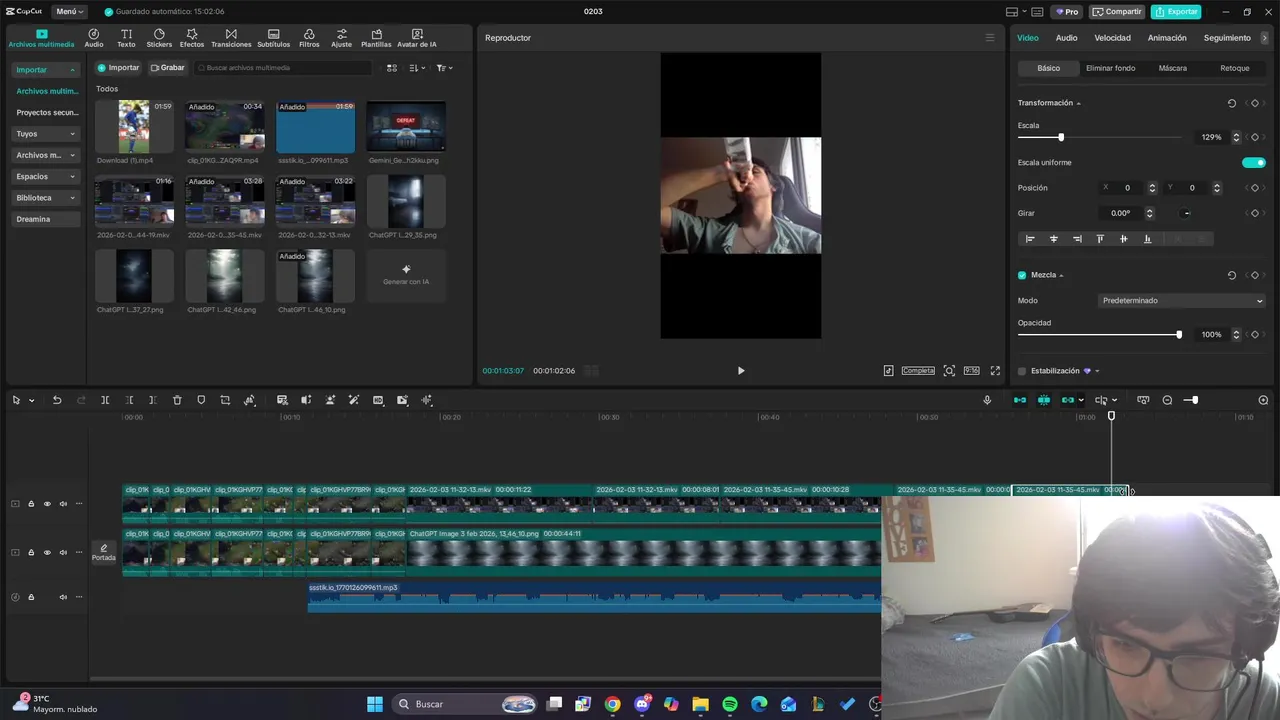1280x720 pixels.
Task: Click the Escala slider handle
Action: (1061, 137)
